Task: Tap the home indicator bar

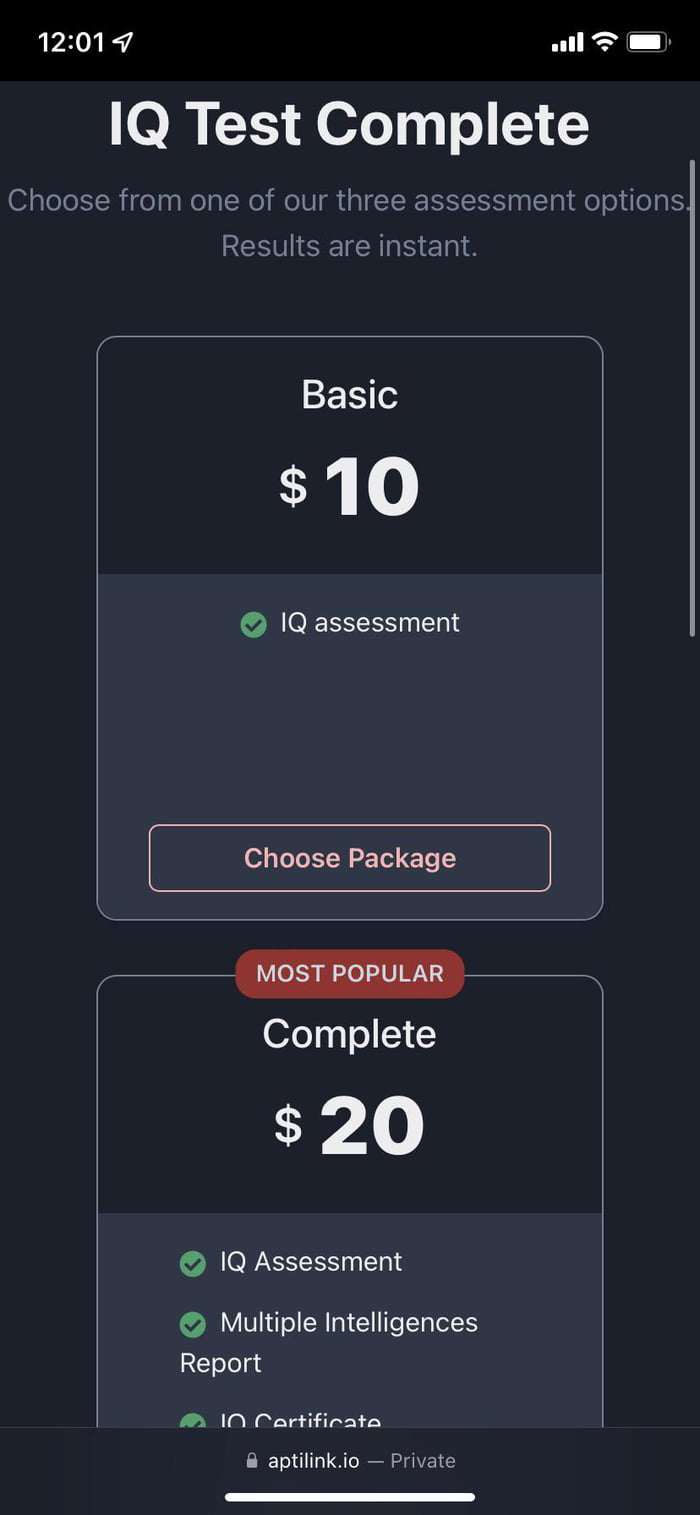Action: pos(350,1497)
